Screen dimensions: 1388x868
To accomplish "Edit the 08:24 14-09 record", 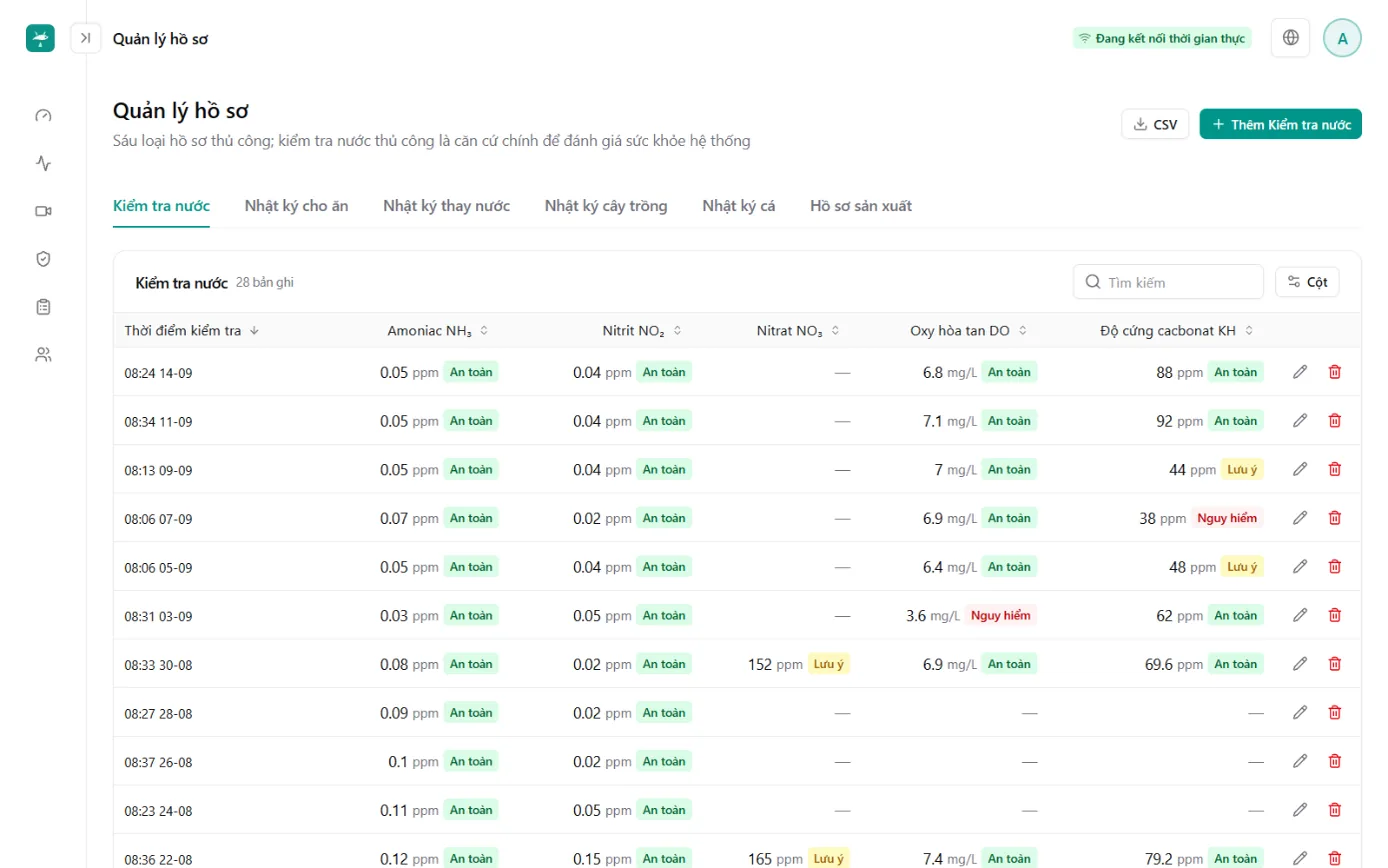I will [x=1300, y=372].
